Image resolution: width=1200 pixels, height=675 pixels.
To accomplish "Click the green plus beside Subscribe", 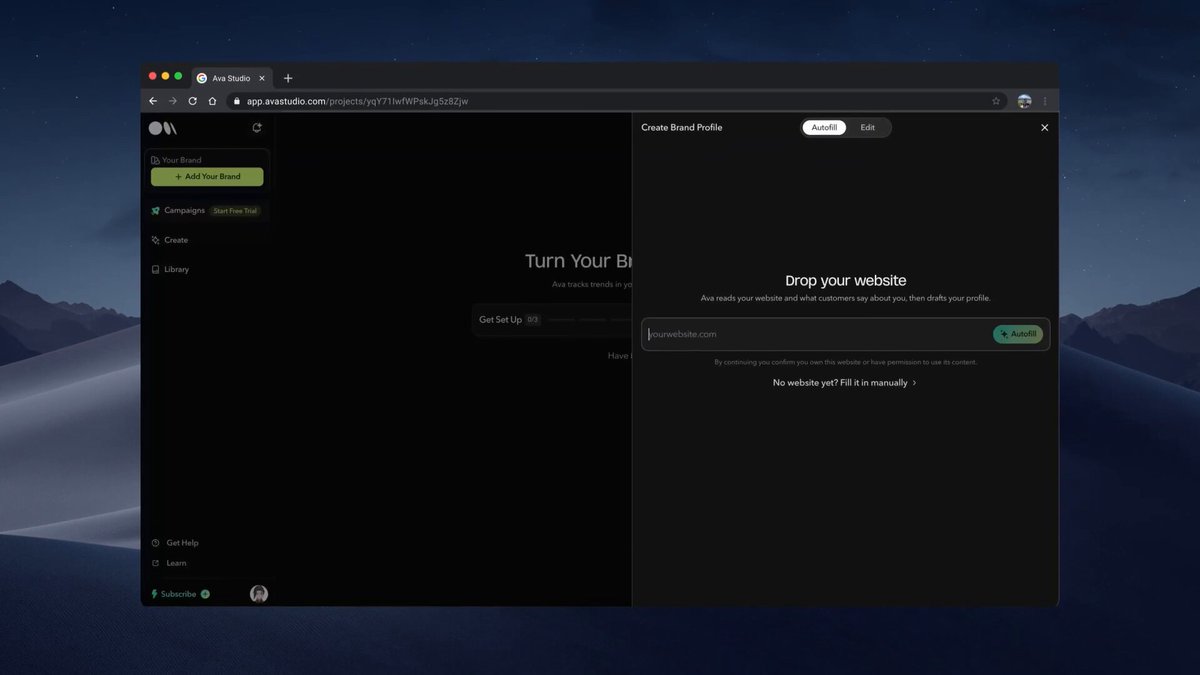I will click(205, 594).
